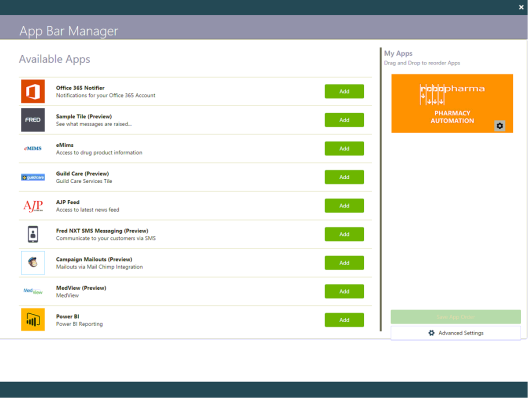Add the AJP Feed app

pyautogui.click(x=344, y=206)
